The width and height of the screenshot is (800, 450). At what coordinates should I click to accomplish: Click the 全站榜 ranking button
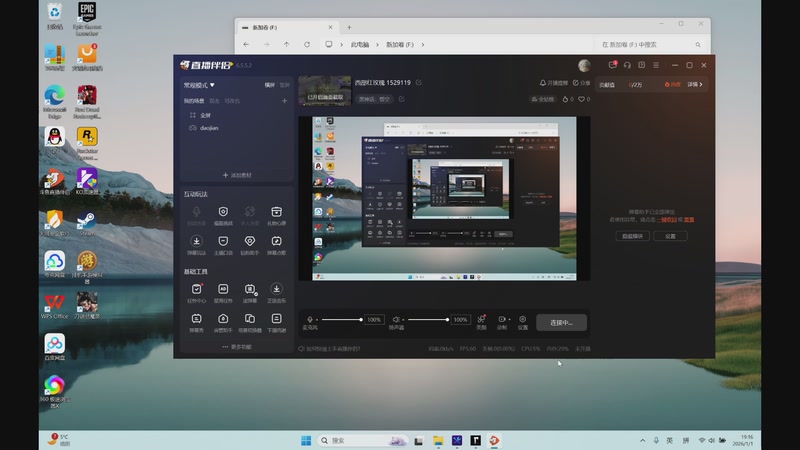542,99
